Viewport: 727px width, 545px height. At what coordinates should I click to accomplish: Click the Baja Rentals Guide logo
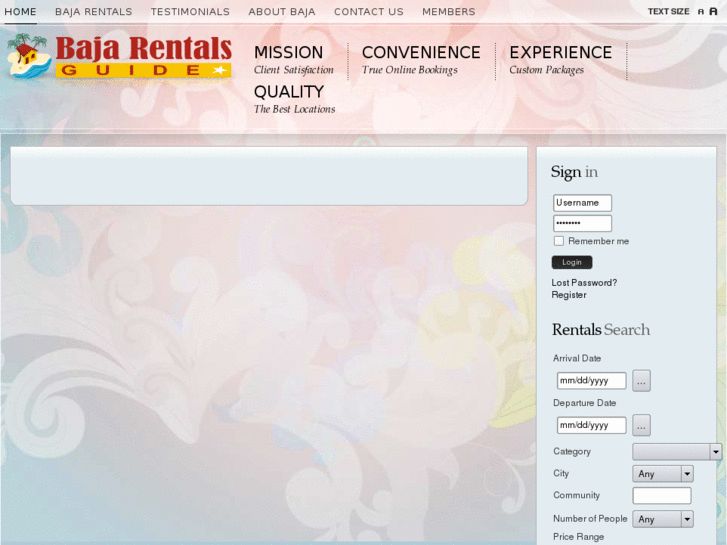pyautogui.click(x=120, y=57)
